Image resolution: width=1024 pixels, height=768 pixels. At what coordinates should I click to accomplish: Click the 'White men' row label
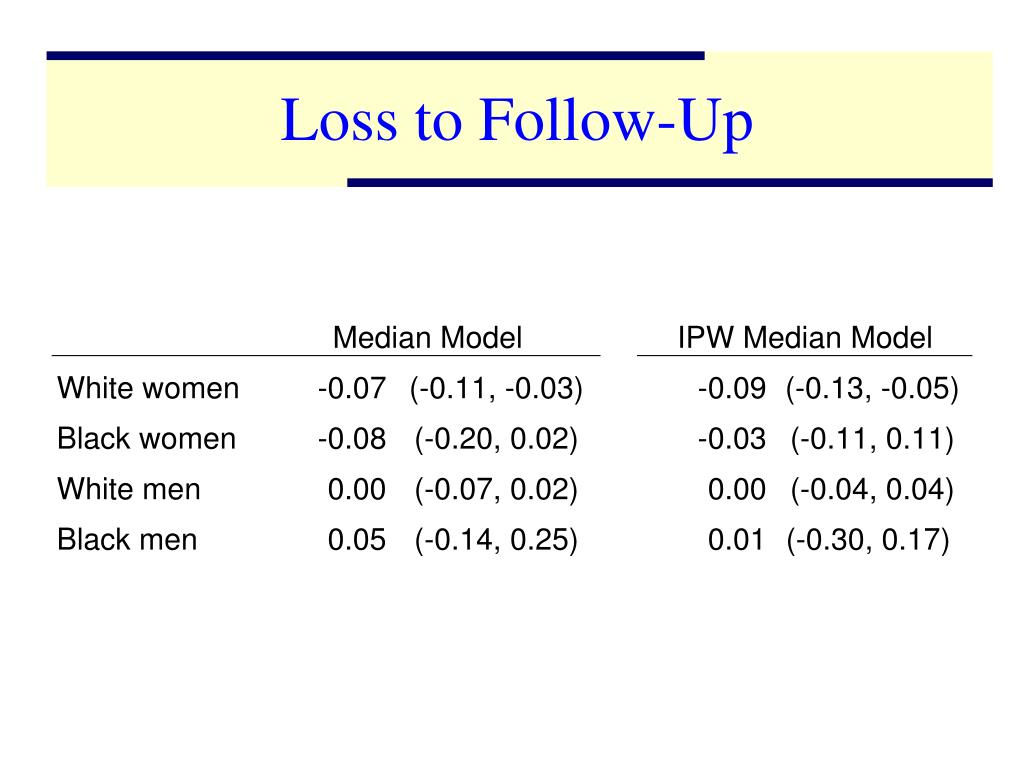click(129, 489)
